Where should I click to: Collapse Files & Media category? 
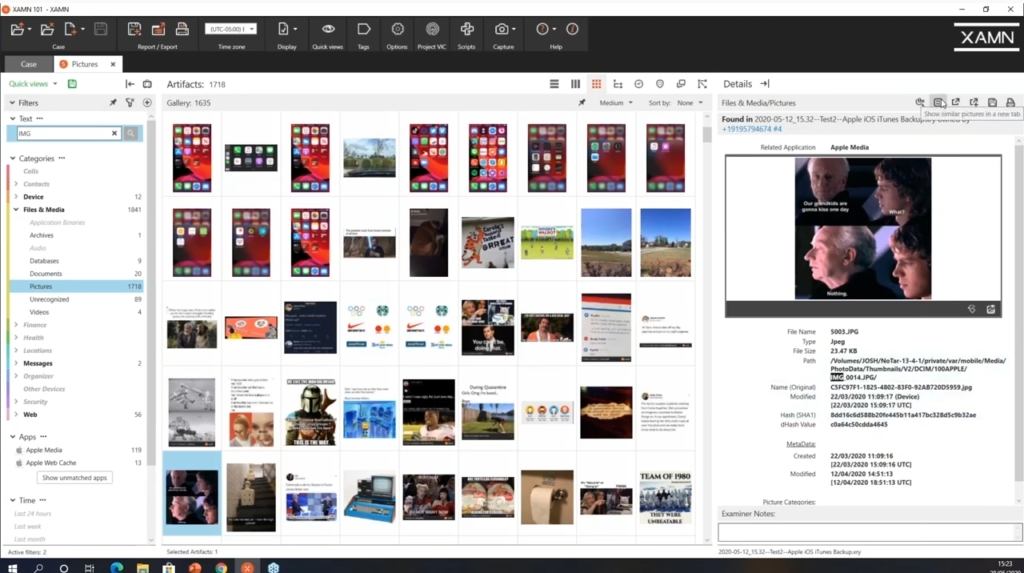click(16, 210)
